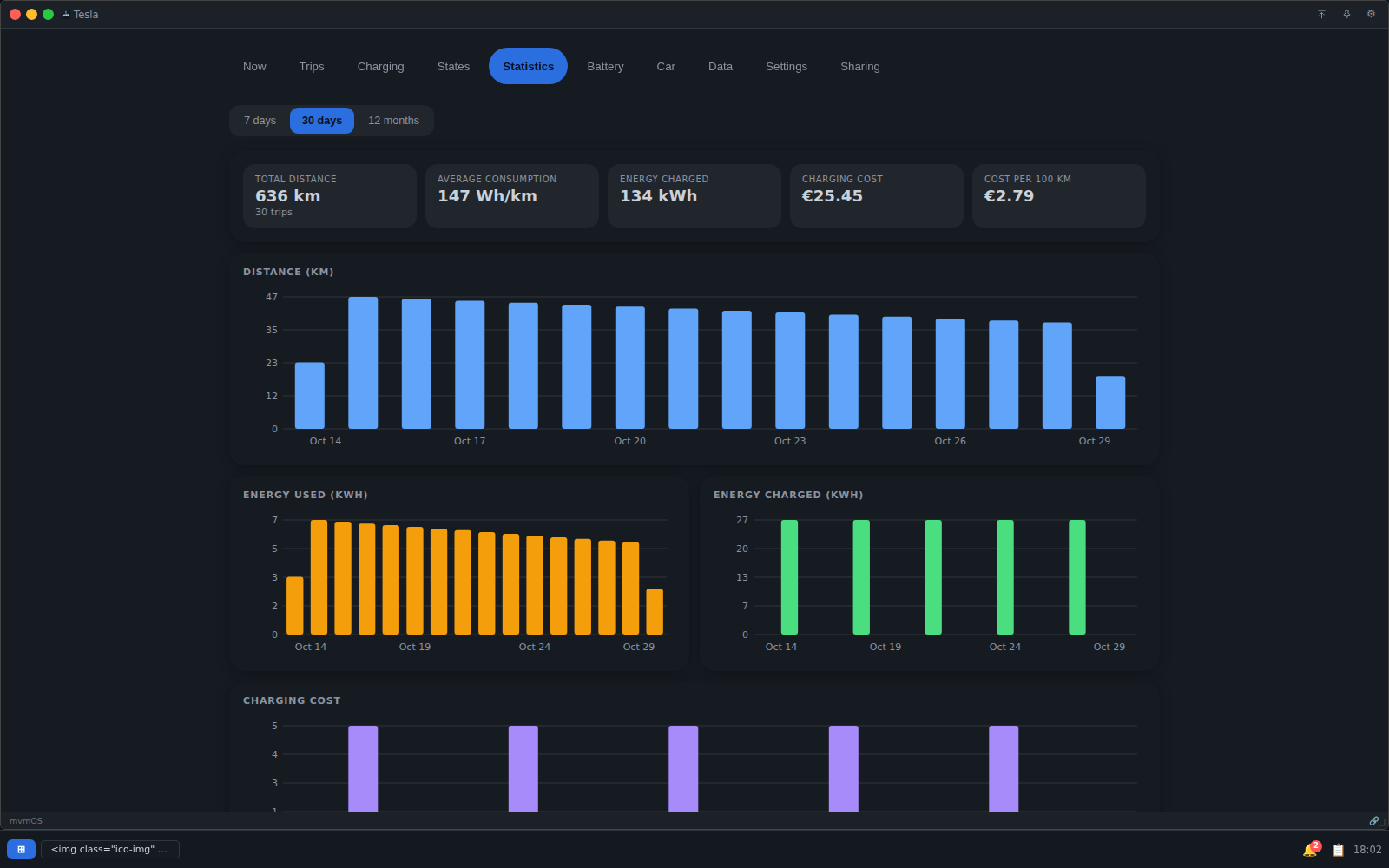The image size is (1389, 868).
Task: Click the 'DISTANCE (KM)' chart heading
Action: click(x=288, y=272)
